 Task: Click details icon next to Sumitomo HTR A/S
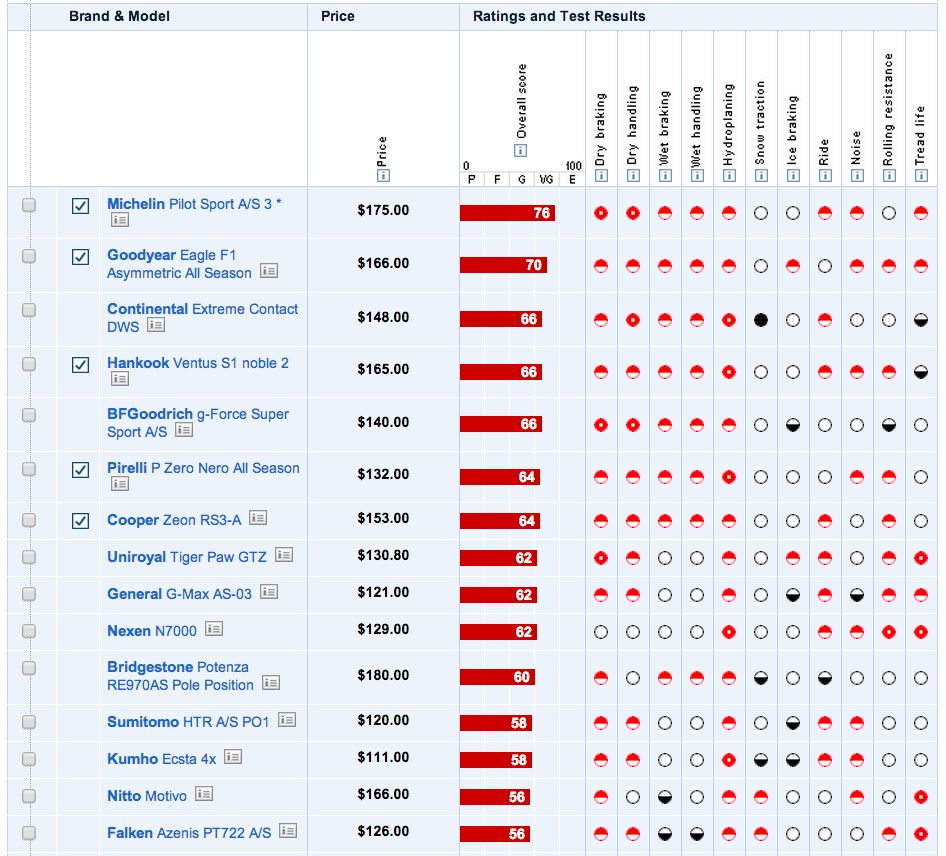click(x=287, y=720)
